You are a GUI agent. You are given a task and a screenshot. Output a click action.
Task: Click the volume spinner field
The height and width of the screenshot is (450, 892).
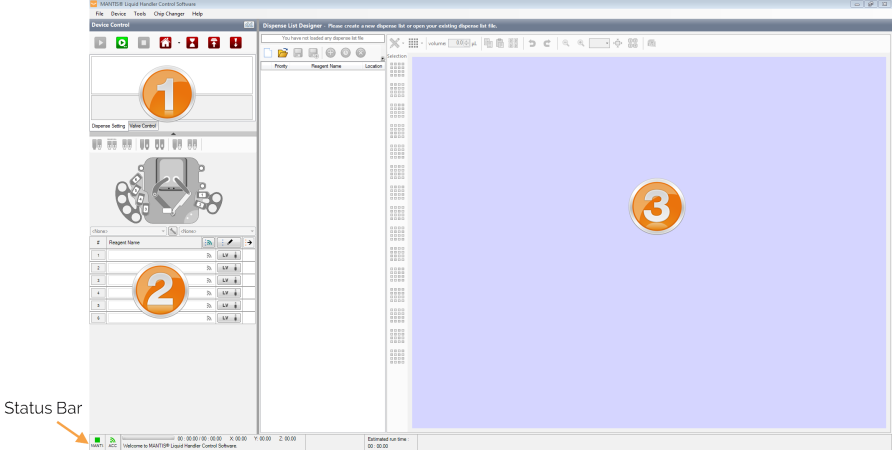461,43
